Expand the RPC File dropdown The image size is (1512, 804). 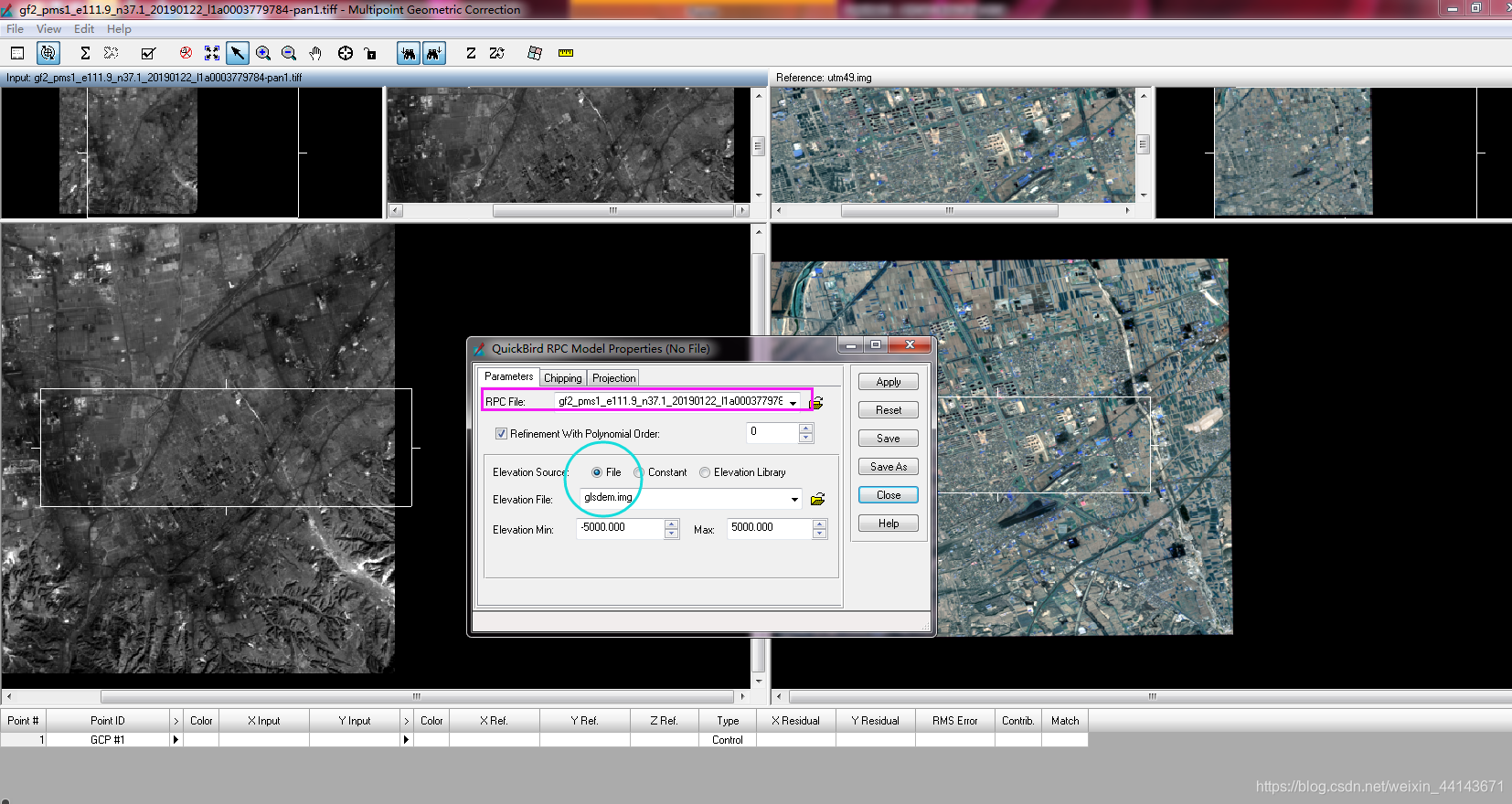pos(793,402)
